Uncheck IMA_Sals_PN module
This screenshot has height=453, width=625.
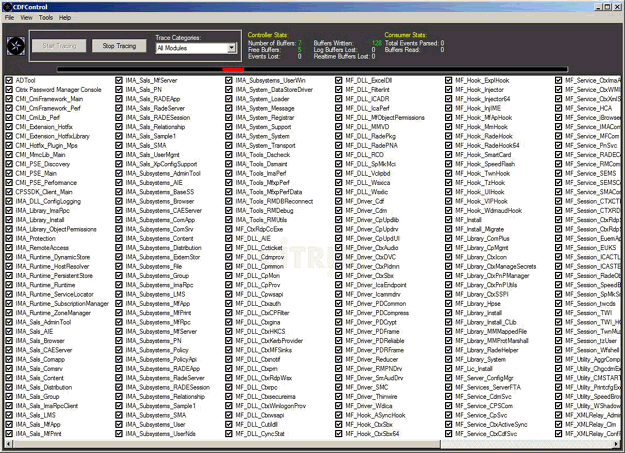(x=119, y=90)
